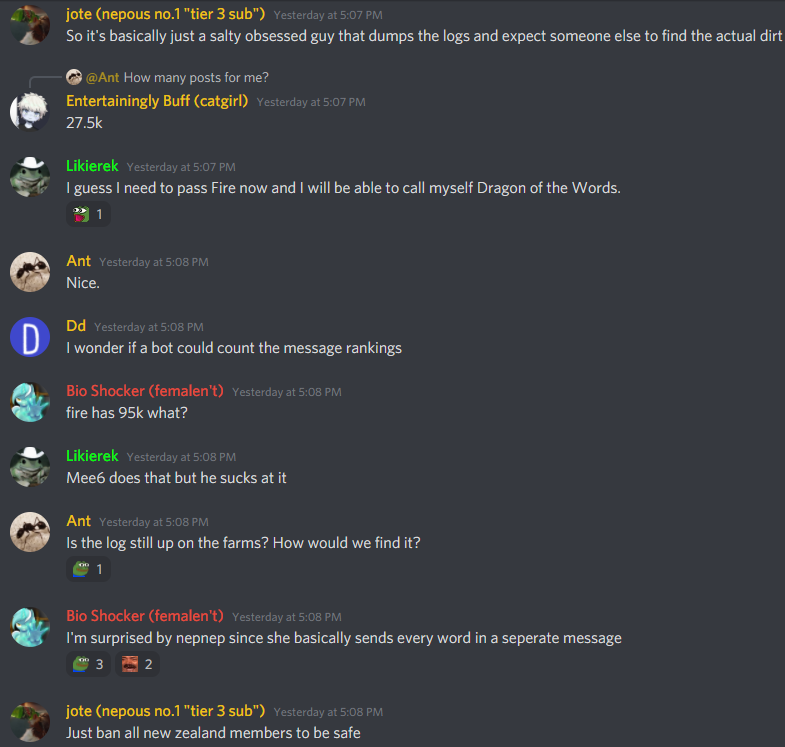Click the 'Bio Shocker (femalen't)' name above the nepnep message
This screenshot has height=747, width=785.
coord(145,616)
